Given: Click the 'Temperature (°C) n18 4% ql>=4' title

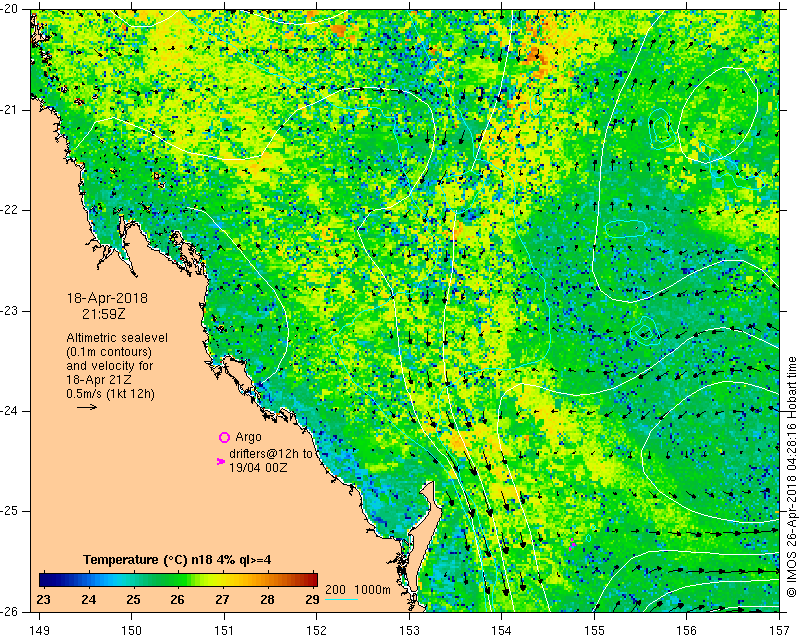Looking at the screenshot, I should [x=177, y=560].
